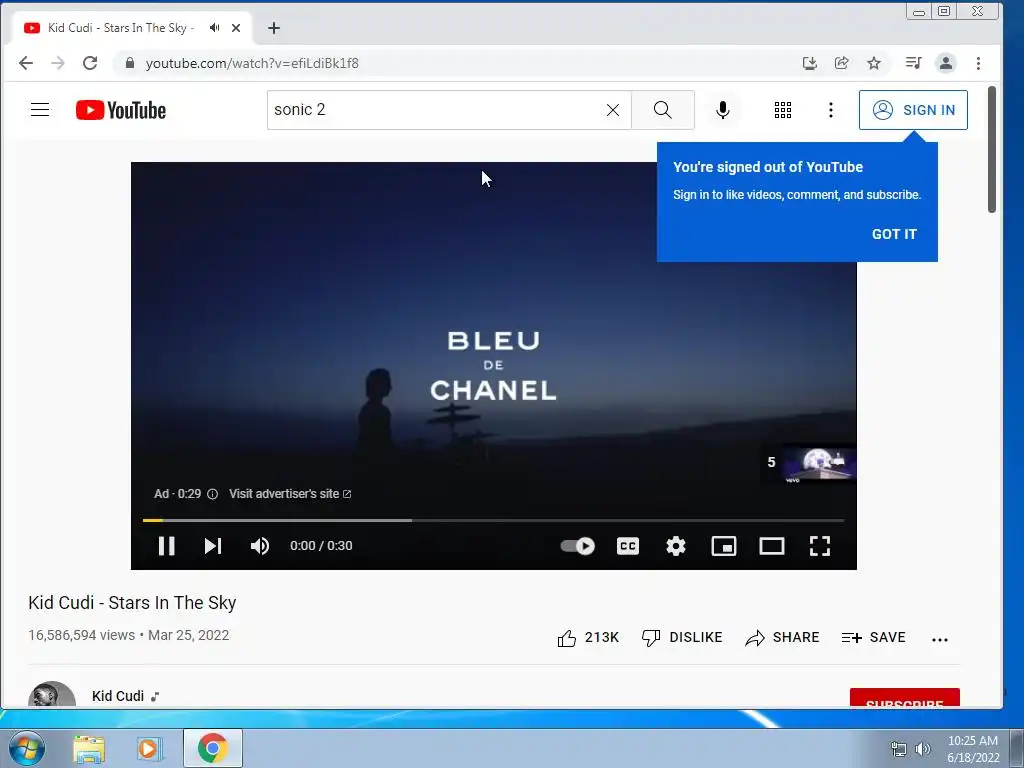1024x768 pixels.
Task: Pause the video ad
Action: click(167, 546)
